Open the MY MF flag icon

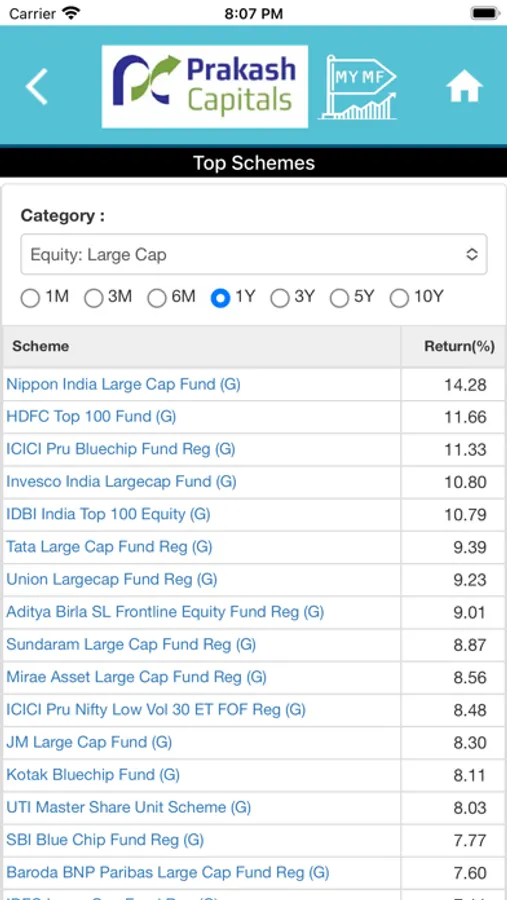click(x=358, y=87)
